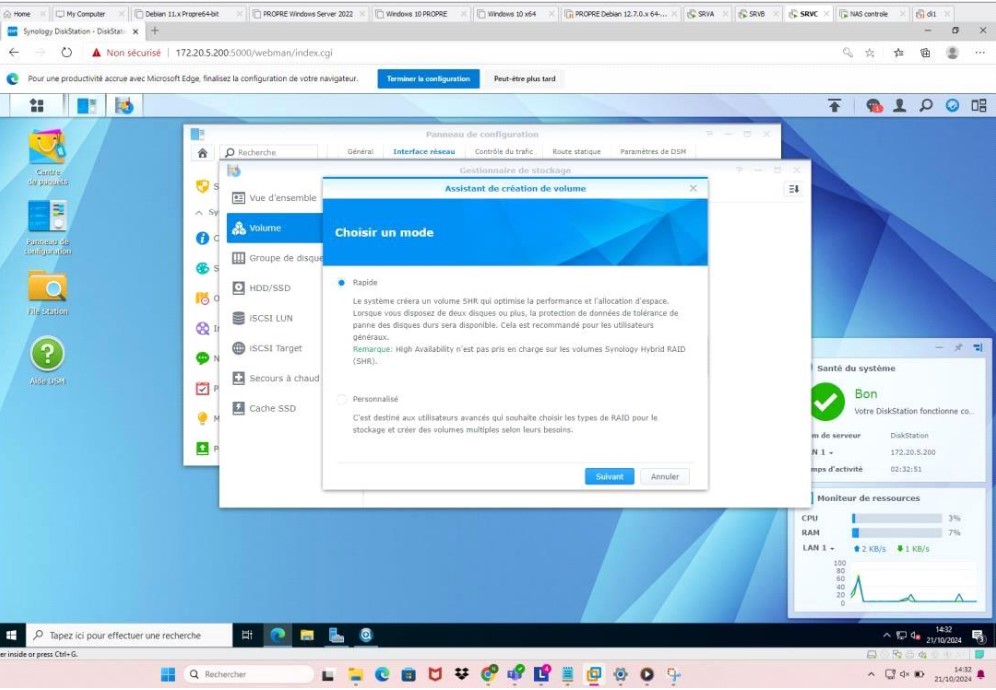Open the Edge settings and more menu
The width and height of the screenshot is (996, 690).
tap(979, 53)
